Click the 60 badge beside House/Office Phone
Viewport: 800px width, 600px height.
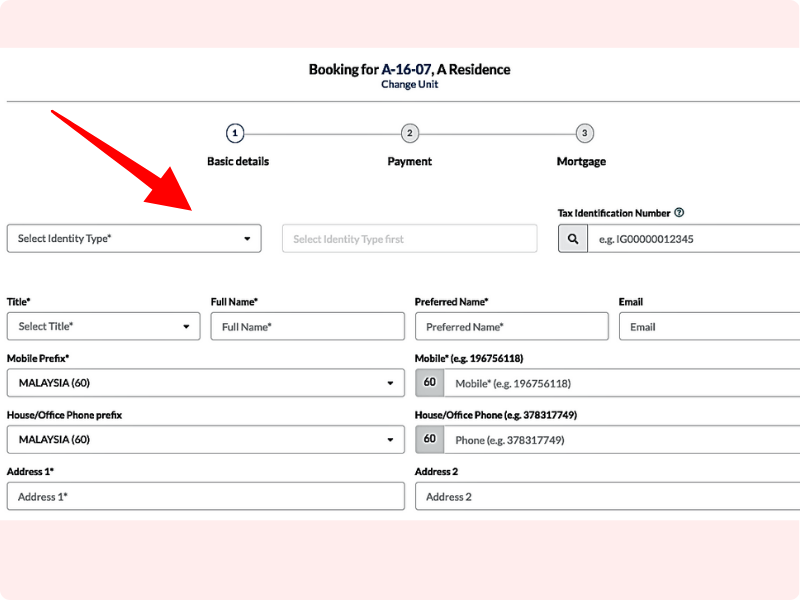coord(429,439)
